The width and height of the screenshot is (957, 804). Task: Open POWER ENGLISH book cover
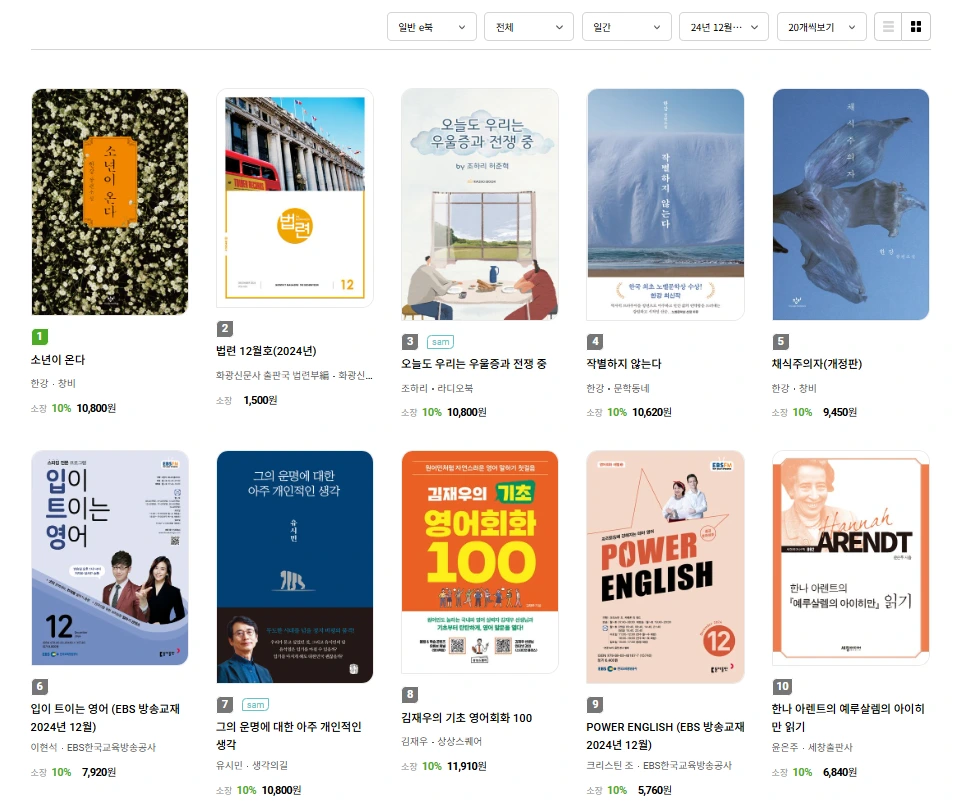tap(665, 567)
